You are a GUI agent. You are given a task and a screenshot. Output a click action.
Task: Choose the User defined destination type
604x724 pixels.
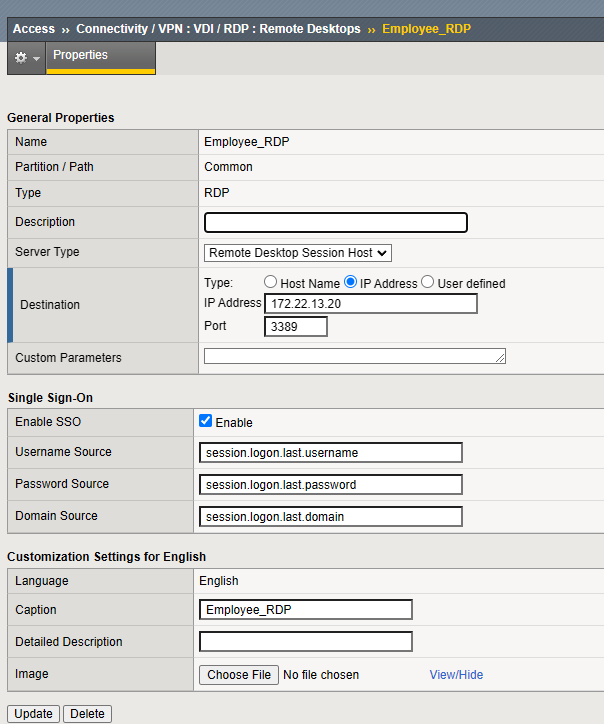[428, 283]
